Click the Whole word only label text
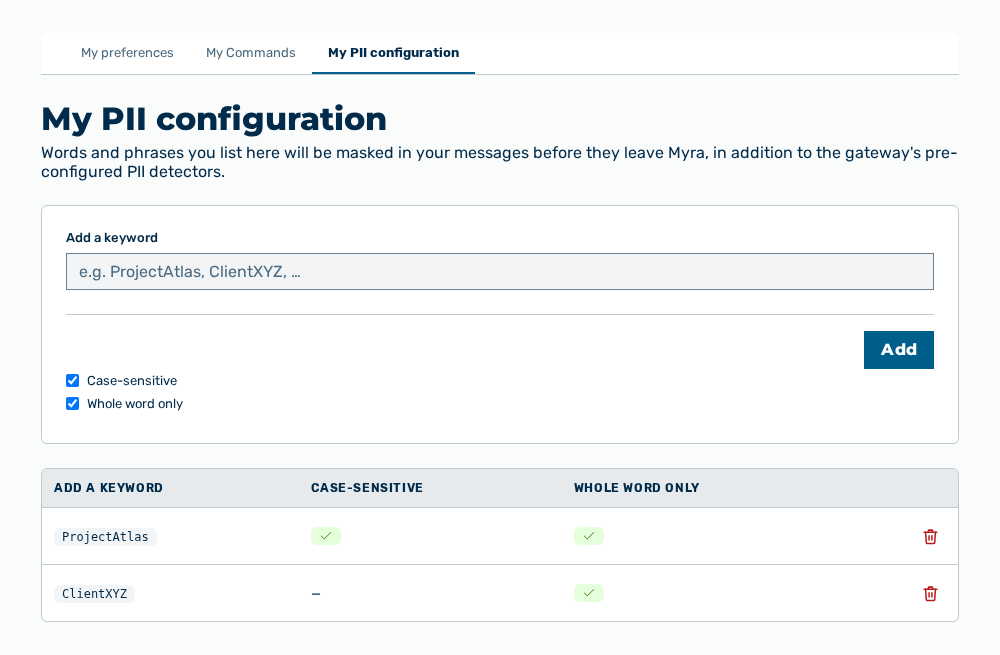The height and width of the screenshot is (655, 1000). click(x=135, y=404)
